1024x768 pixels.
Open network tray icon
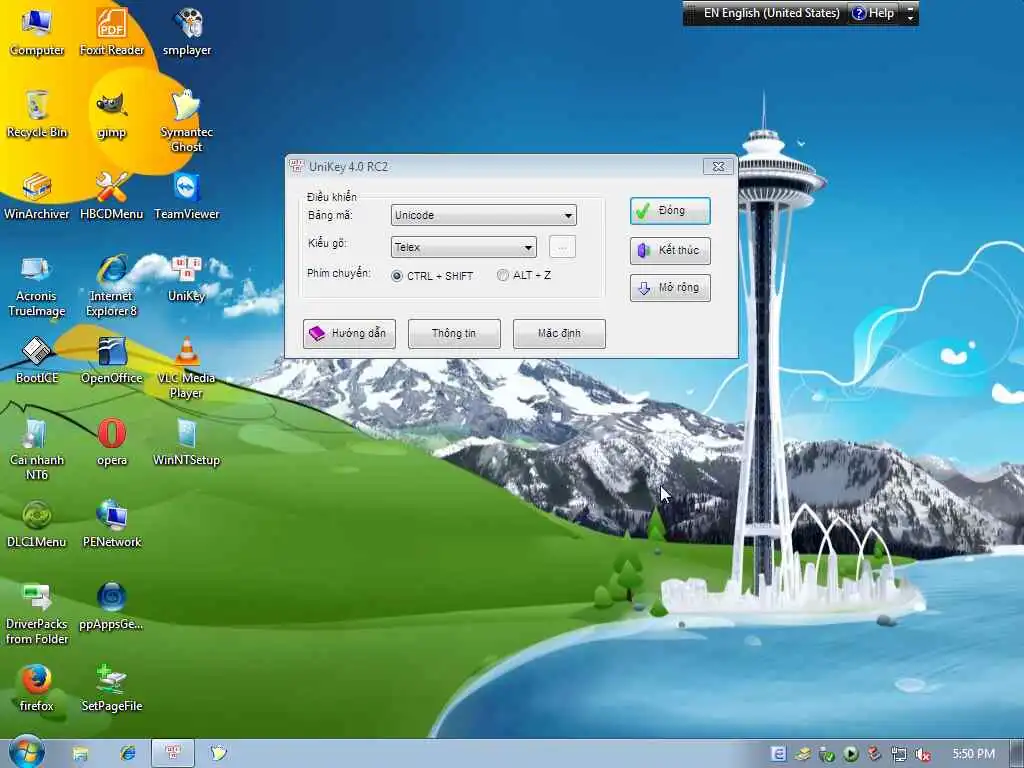click(x=899, y=754)
